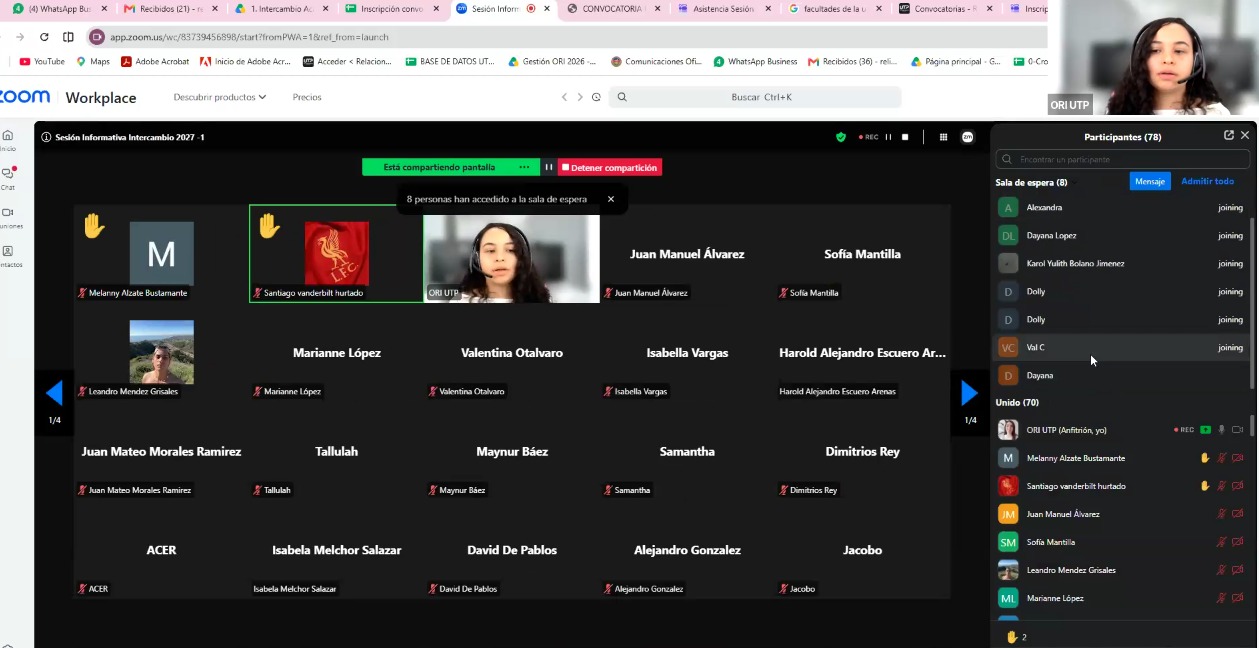Click the meeting info icon beside session title

(46, 137)
